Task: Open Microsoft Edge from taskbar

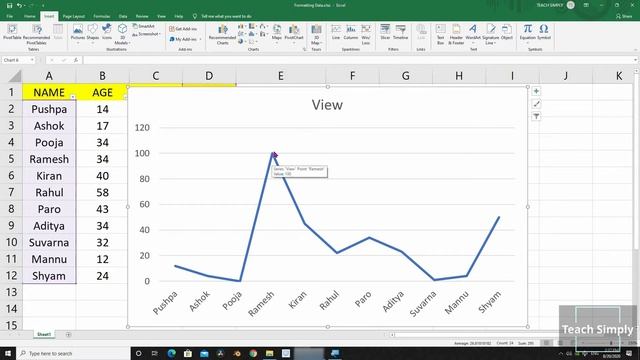Action: click(x=171, y=353)
